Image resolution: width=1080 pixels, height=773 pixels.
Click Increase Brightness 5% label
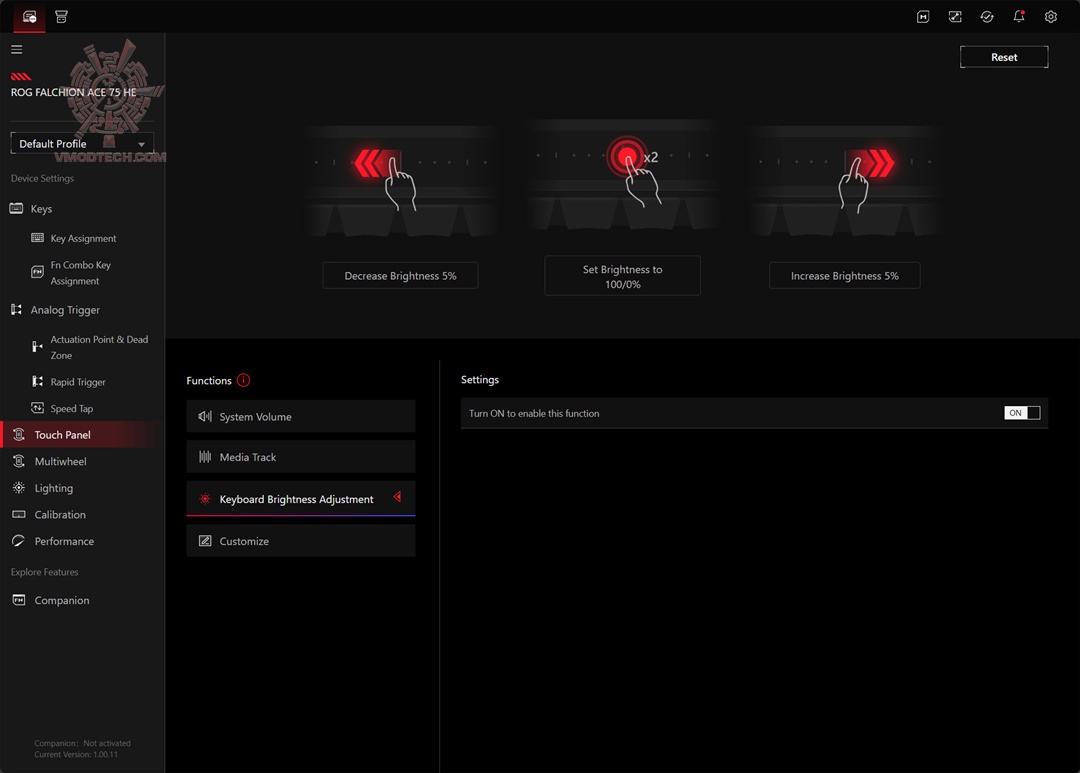coord(844,276)
